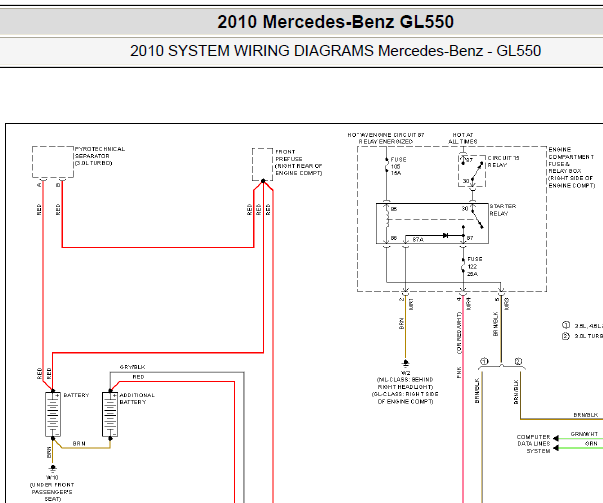The width and height of the screenshot is (603, 503).
Task: Click the GRN/WHT data line arrowhead
Action: click(556, 438)
